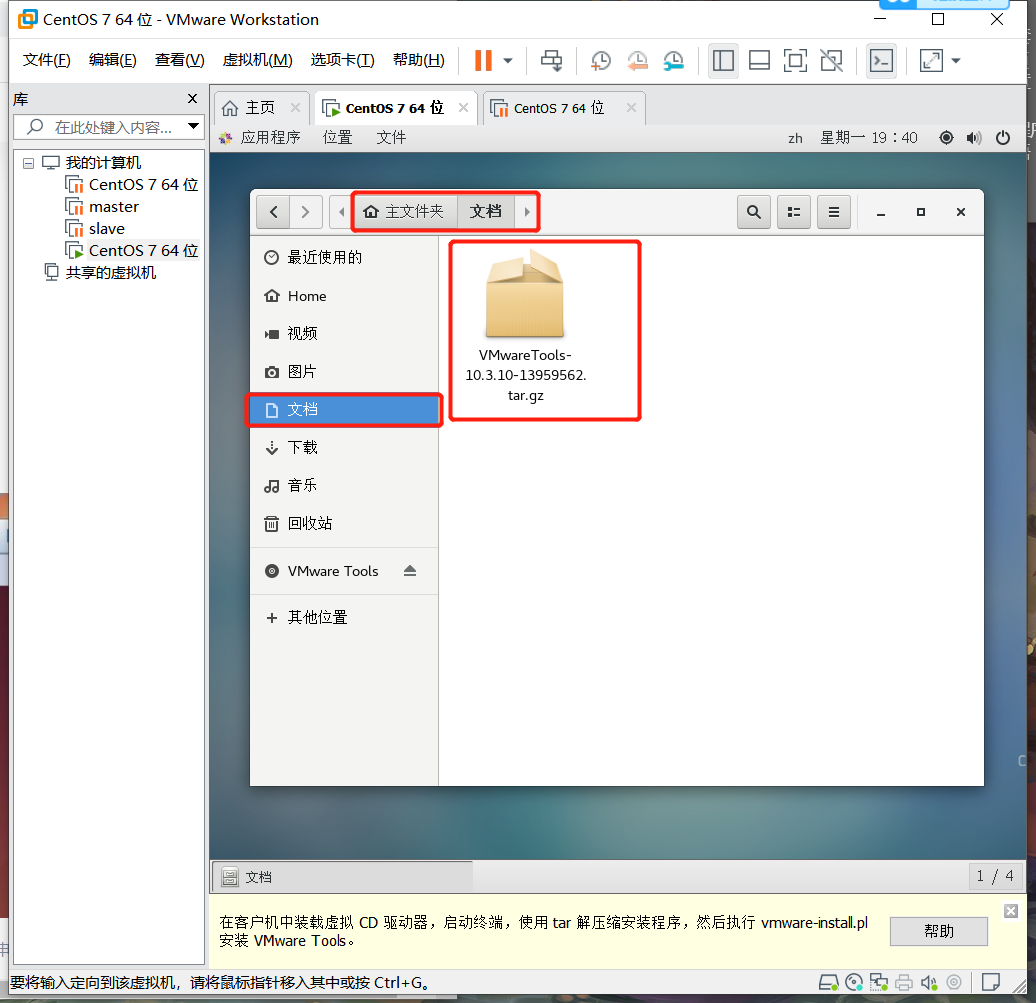Switch file manager to list view

[x=794, y=212]
